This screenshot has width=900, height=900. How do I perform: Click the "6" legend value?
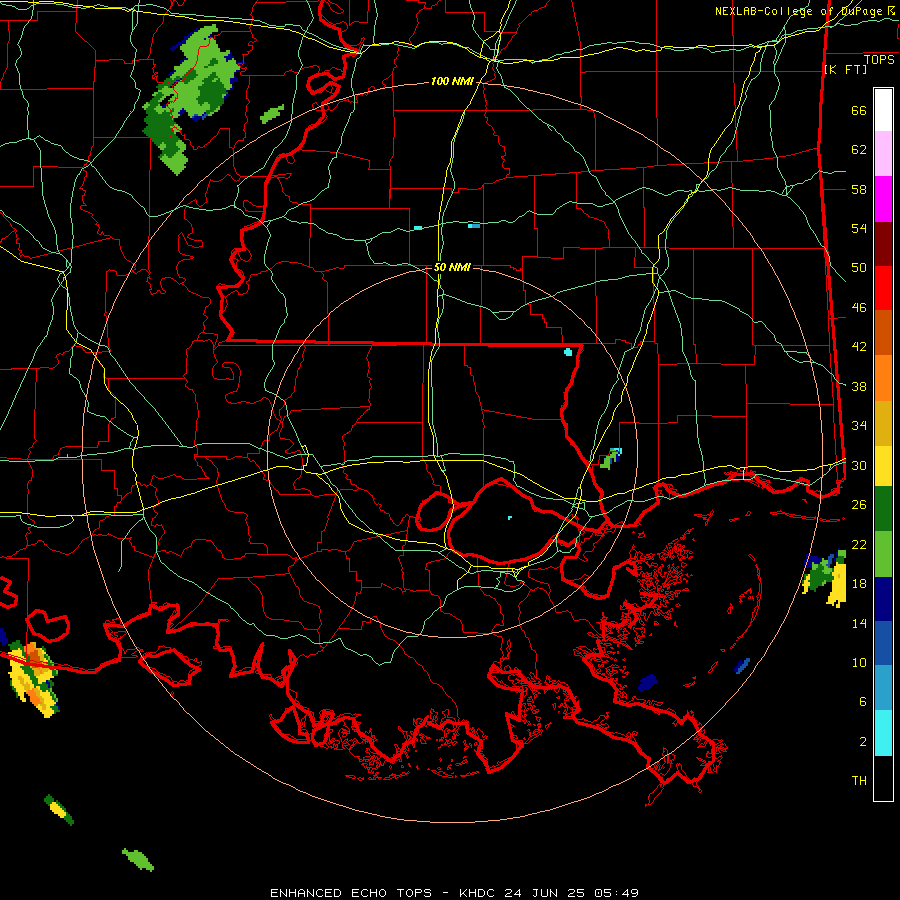[x=863, y=702]
